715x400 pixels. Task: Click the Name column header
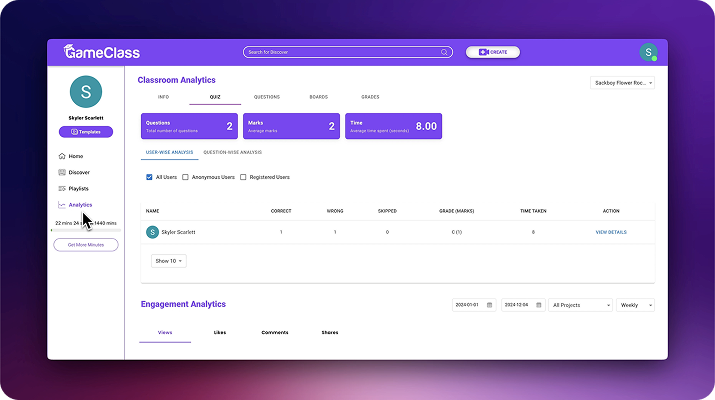[x=152, y=211]
